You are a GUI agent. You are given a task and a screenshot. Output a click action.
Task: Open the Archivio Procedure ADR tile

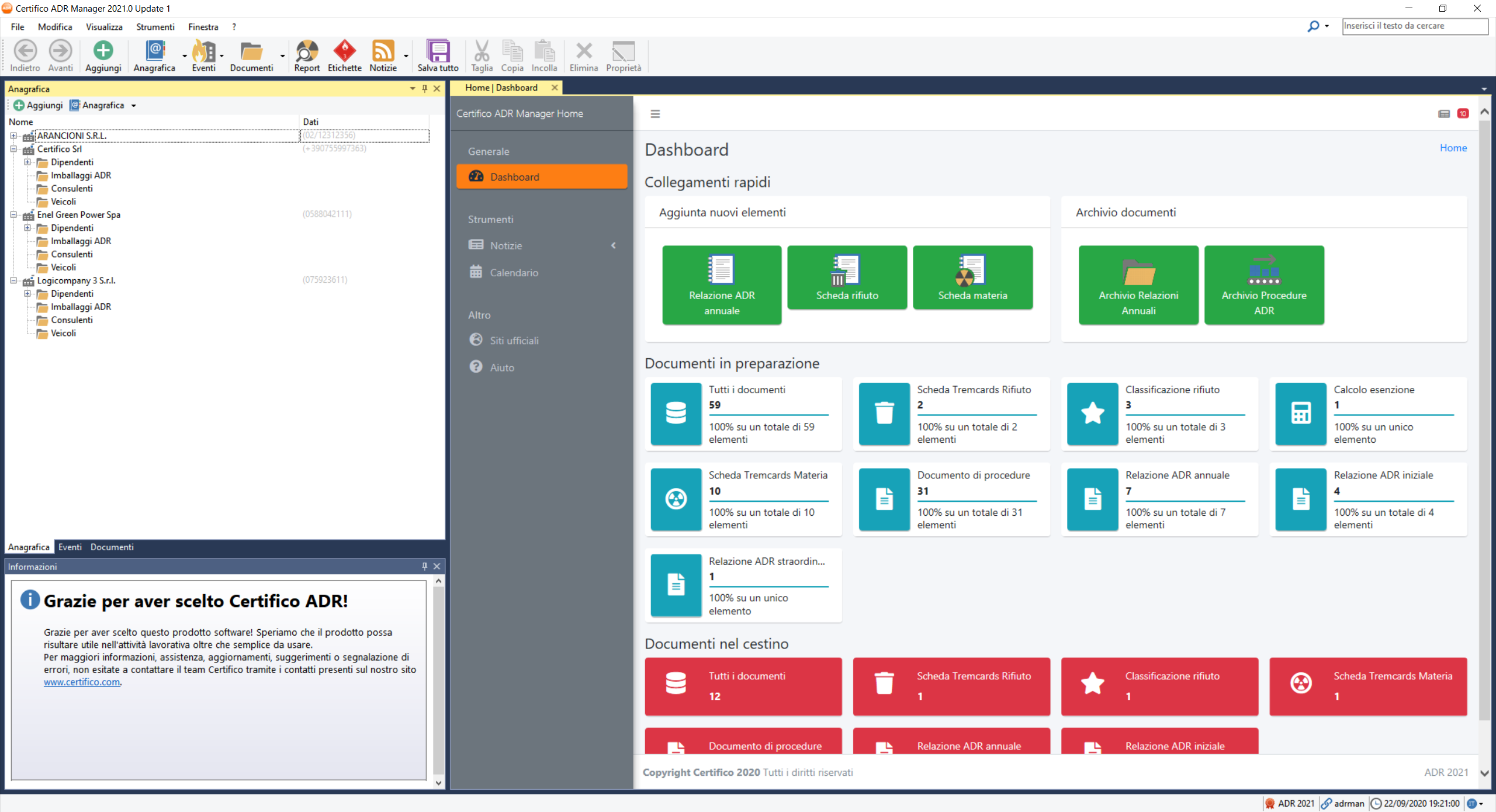(1263, 284)
